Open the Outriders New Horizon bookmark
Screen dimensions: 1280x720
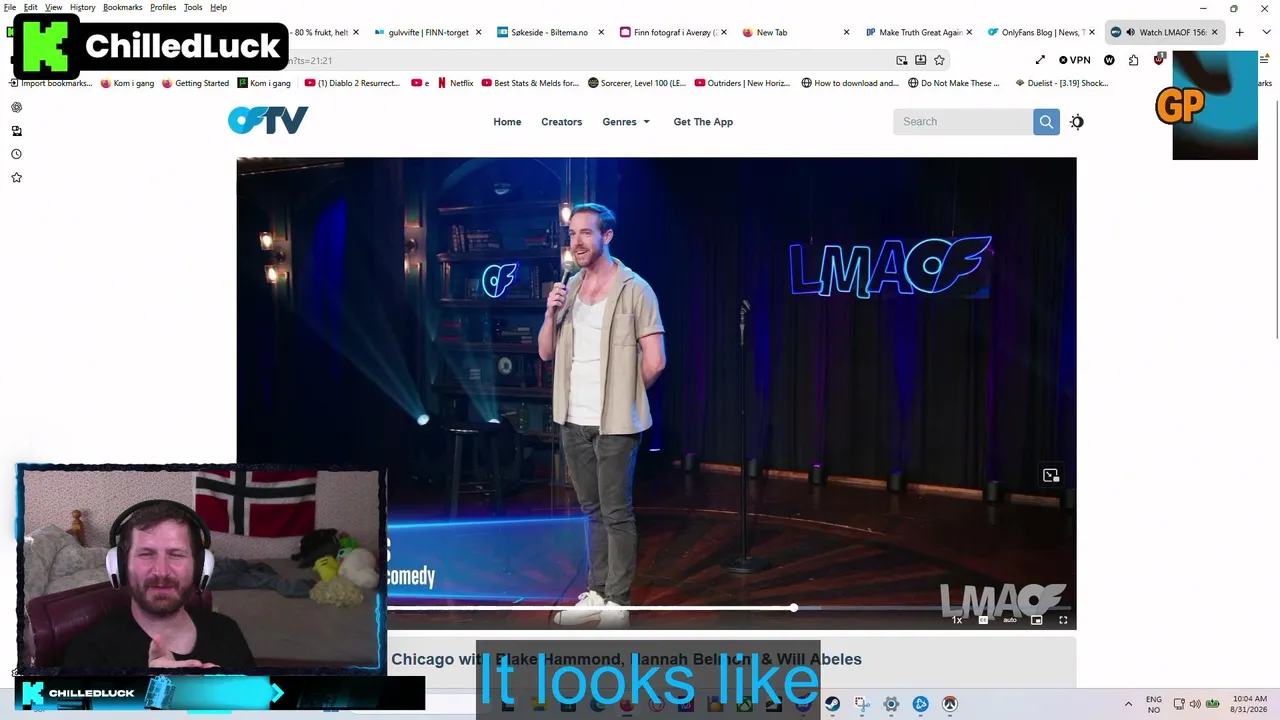click(x=744, y=83)
